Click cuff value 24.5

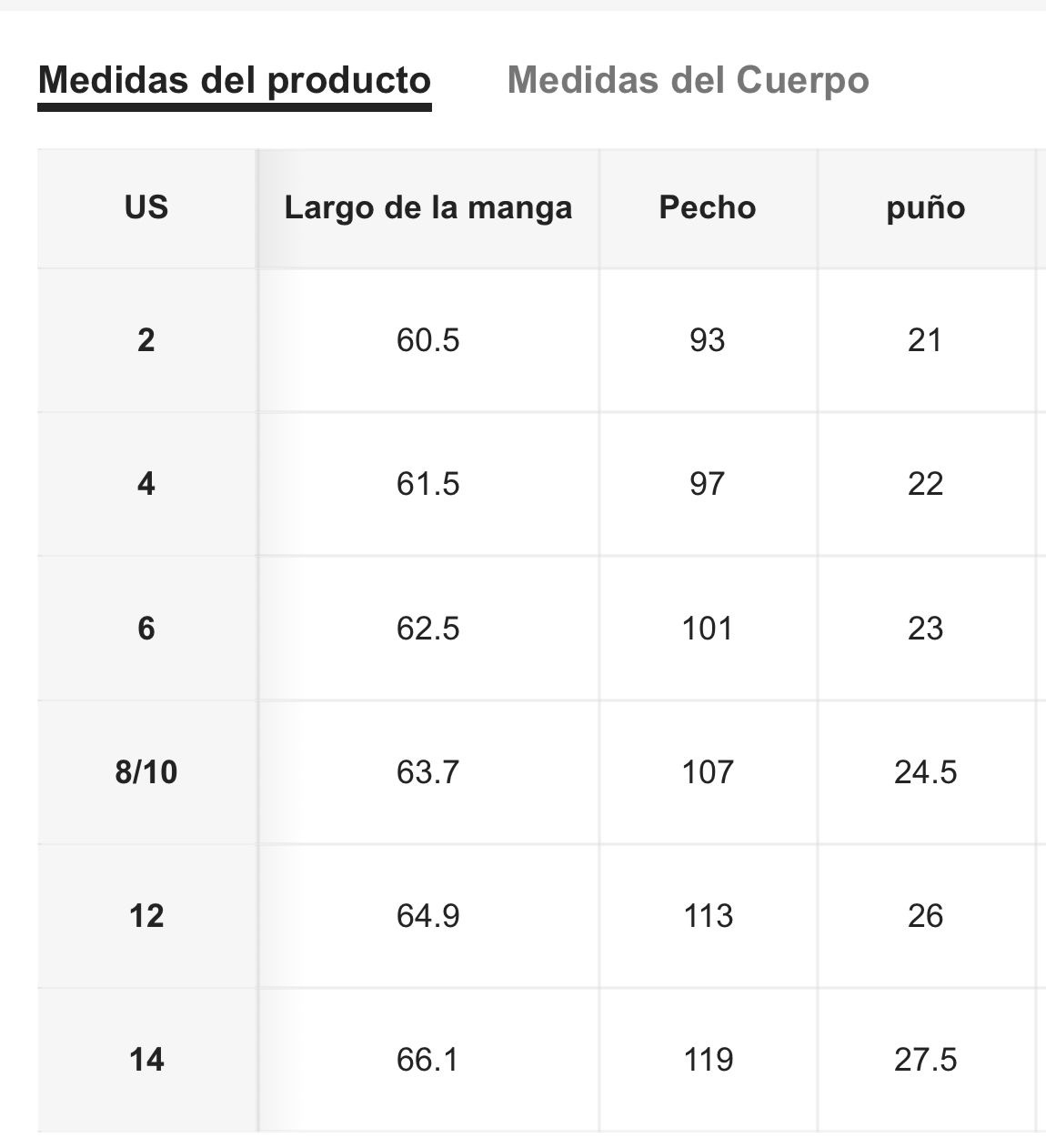(x=926, y=772)
